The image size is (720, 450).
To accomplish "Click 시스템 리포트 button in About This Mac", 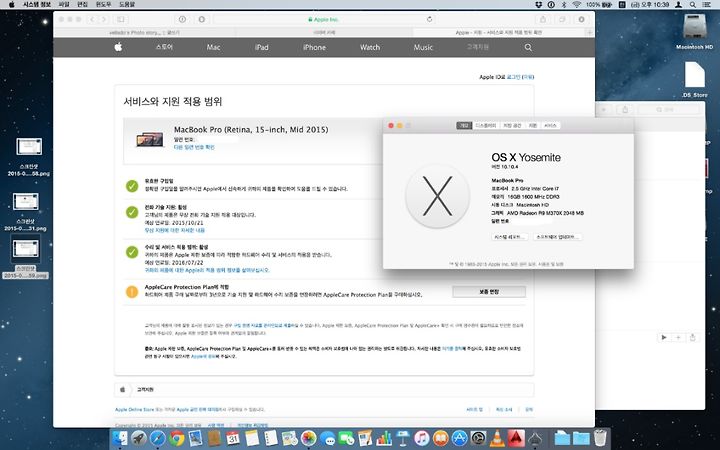I will tap(510, 237).
